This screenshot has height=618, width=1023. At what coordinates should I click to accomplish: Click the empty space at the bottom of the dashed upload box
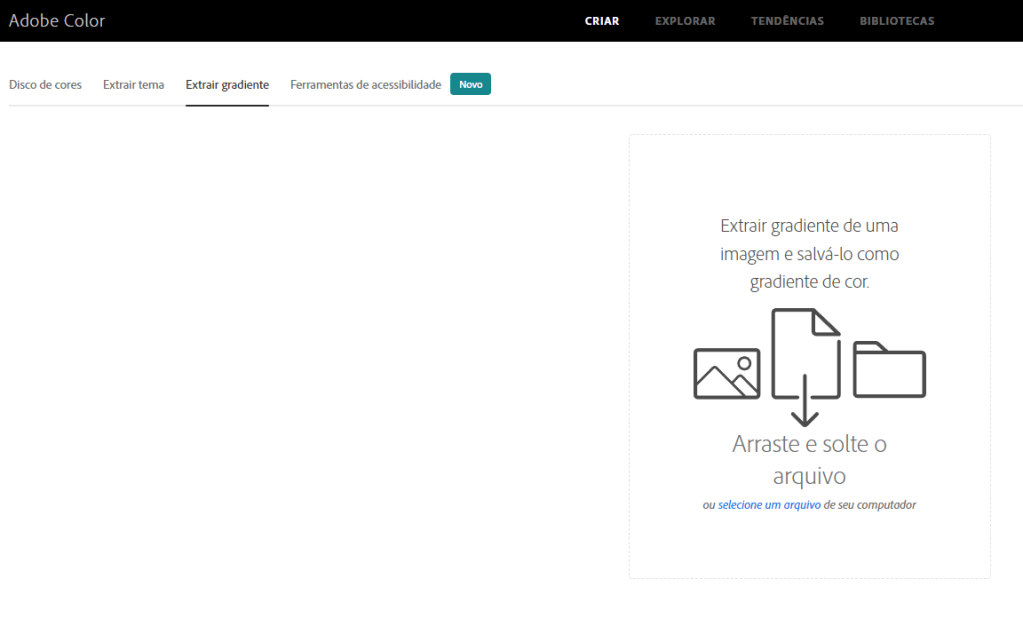tap(809, 550)
